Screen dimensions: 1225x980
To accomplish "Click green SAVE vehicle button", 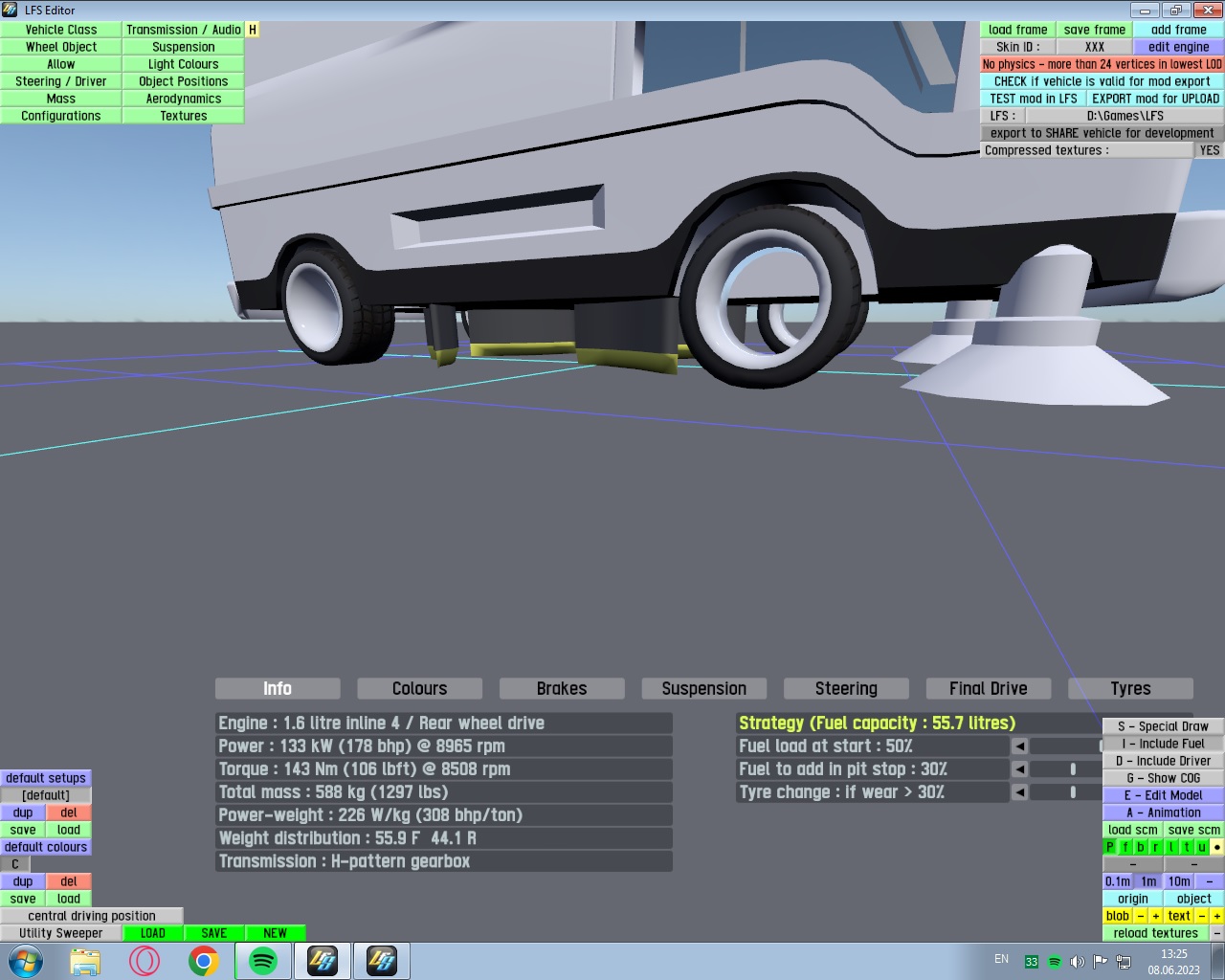I will coord(214,933).
